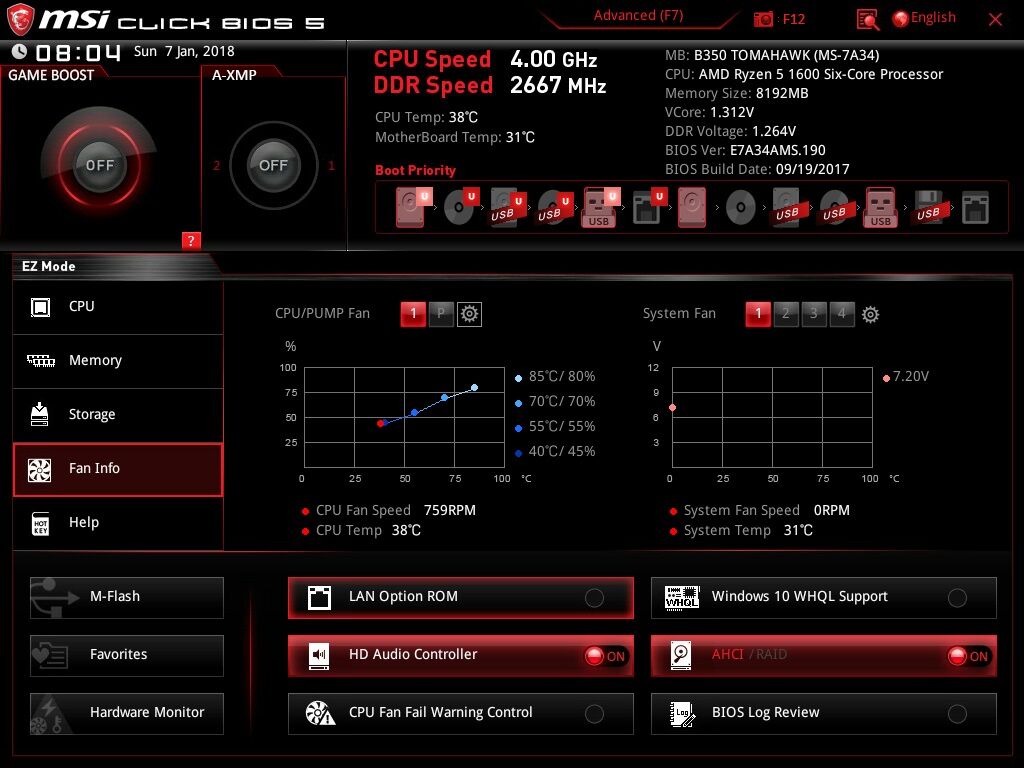Click the 85°C/80% fan curve point
The height and width of the screenshot is (768, 1024).
(474, 387)
